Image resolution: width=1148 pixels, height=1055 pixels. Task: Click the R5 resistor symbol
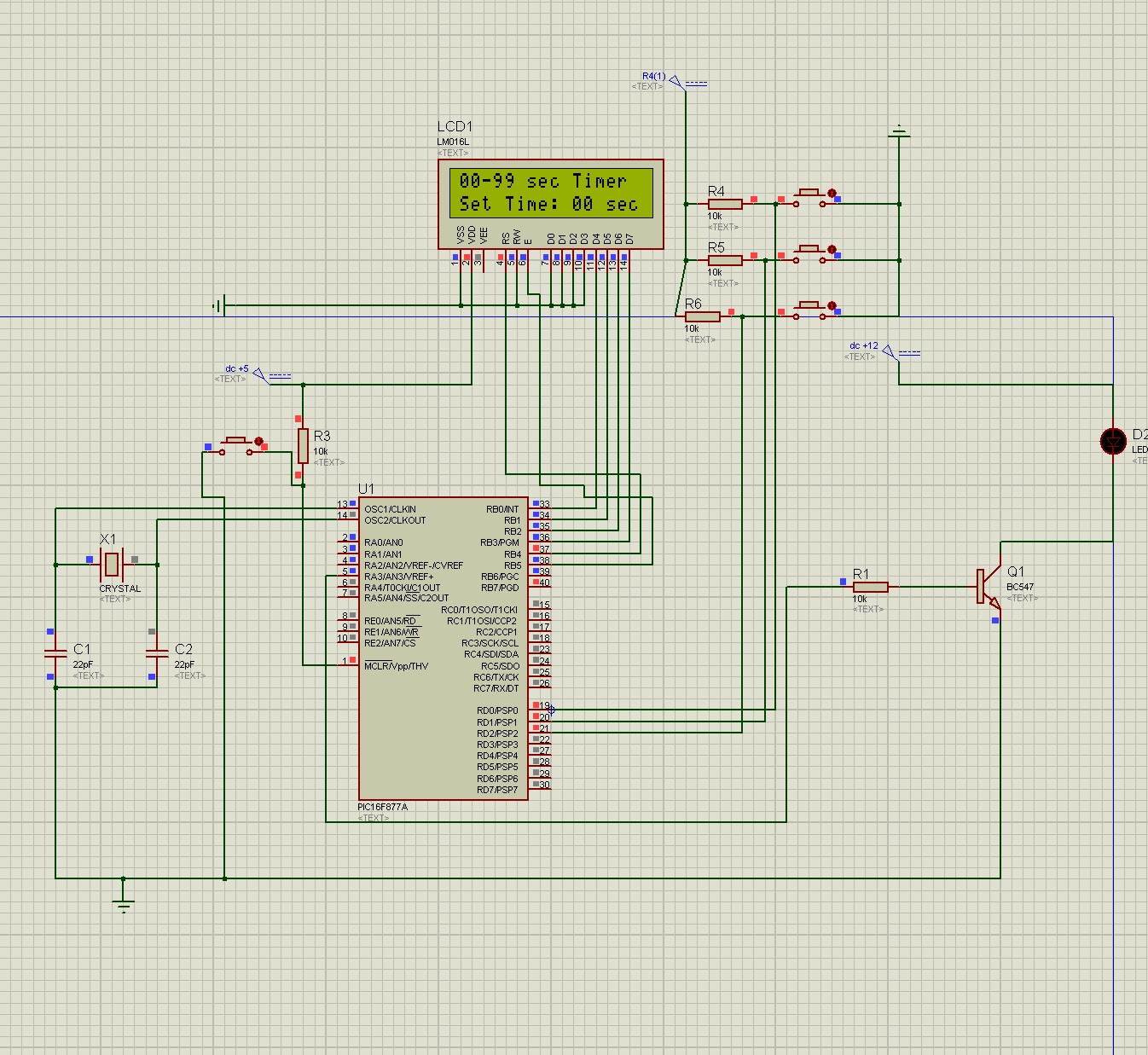click(725, 260)
